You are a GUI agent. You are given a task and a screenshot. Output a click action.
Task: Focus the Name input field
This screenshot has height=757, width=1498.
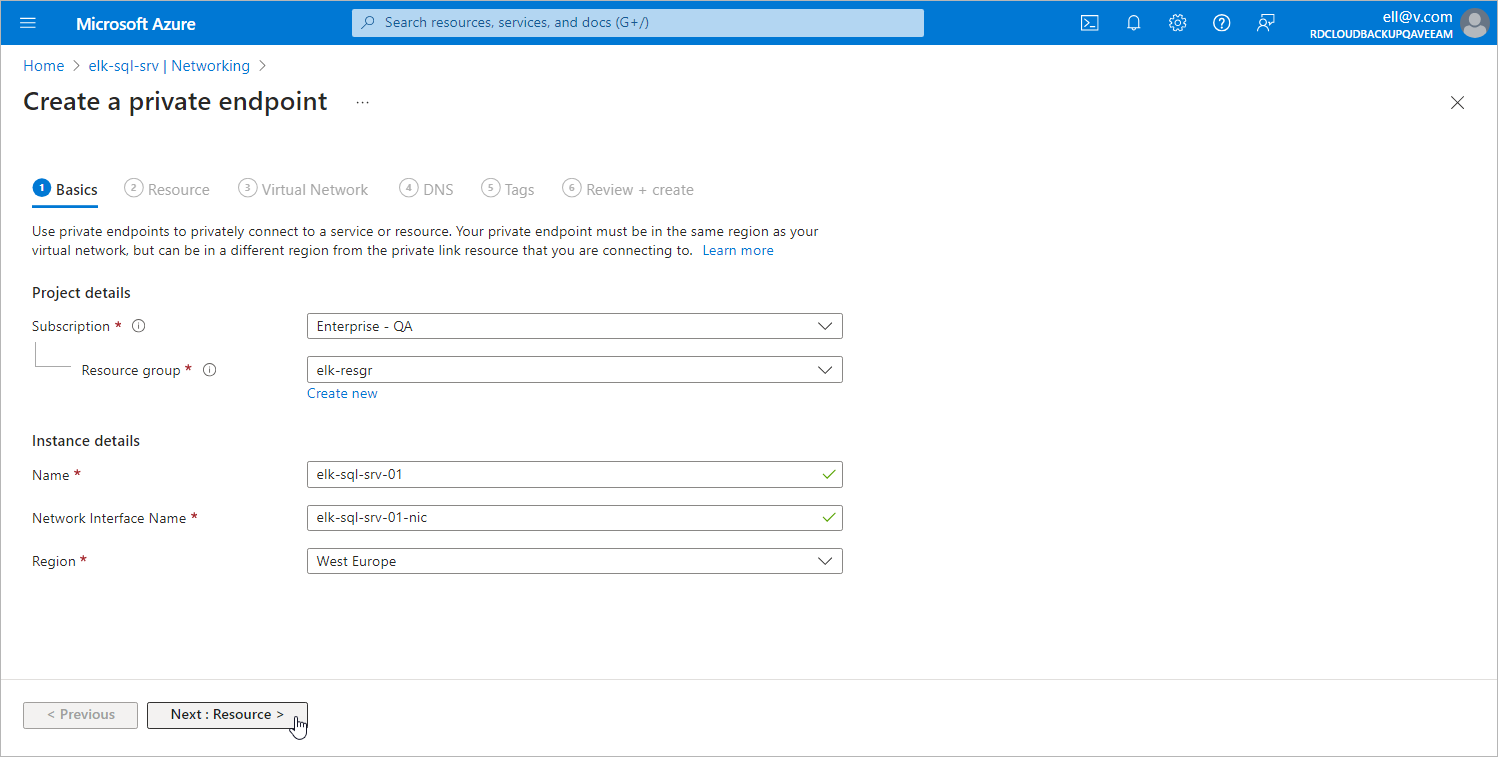574,474
